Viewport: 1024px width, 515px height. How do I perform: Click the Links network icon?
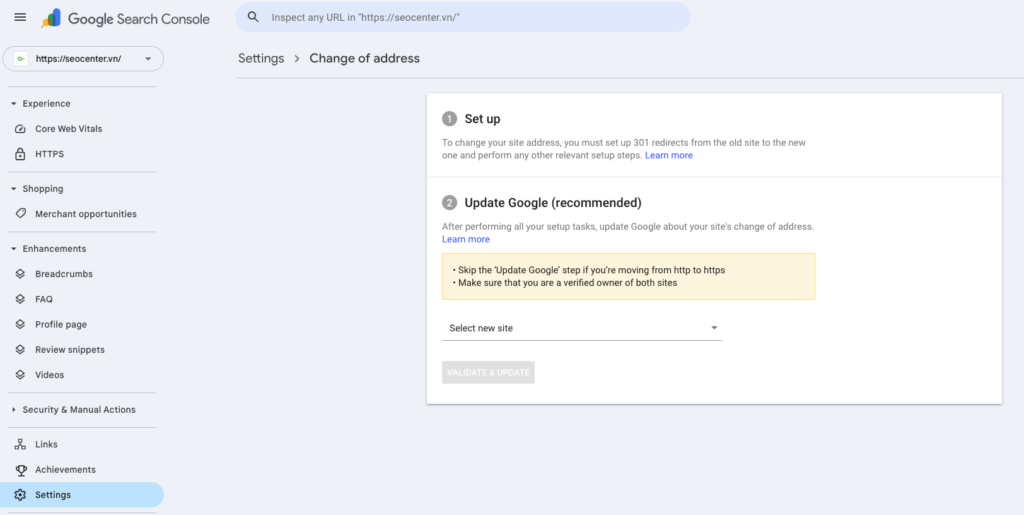pos(21,444)
